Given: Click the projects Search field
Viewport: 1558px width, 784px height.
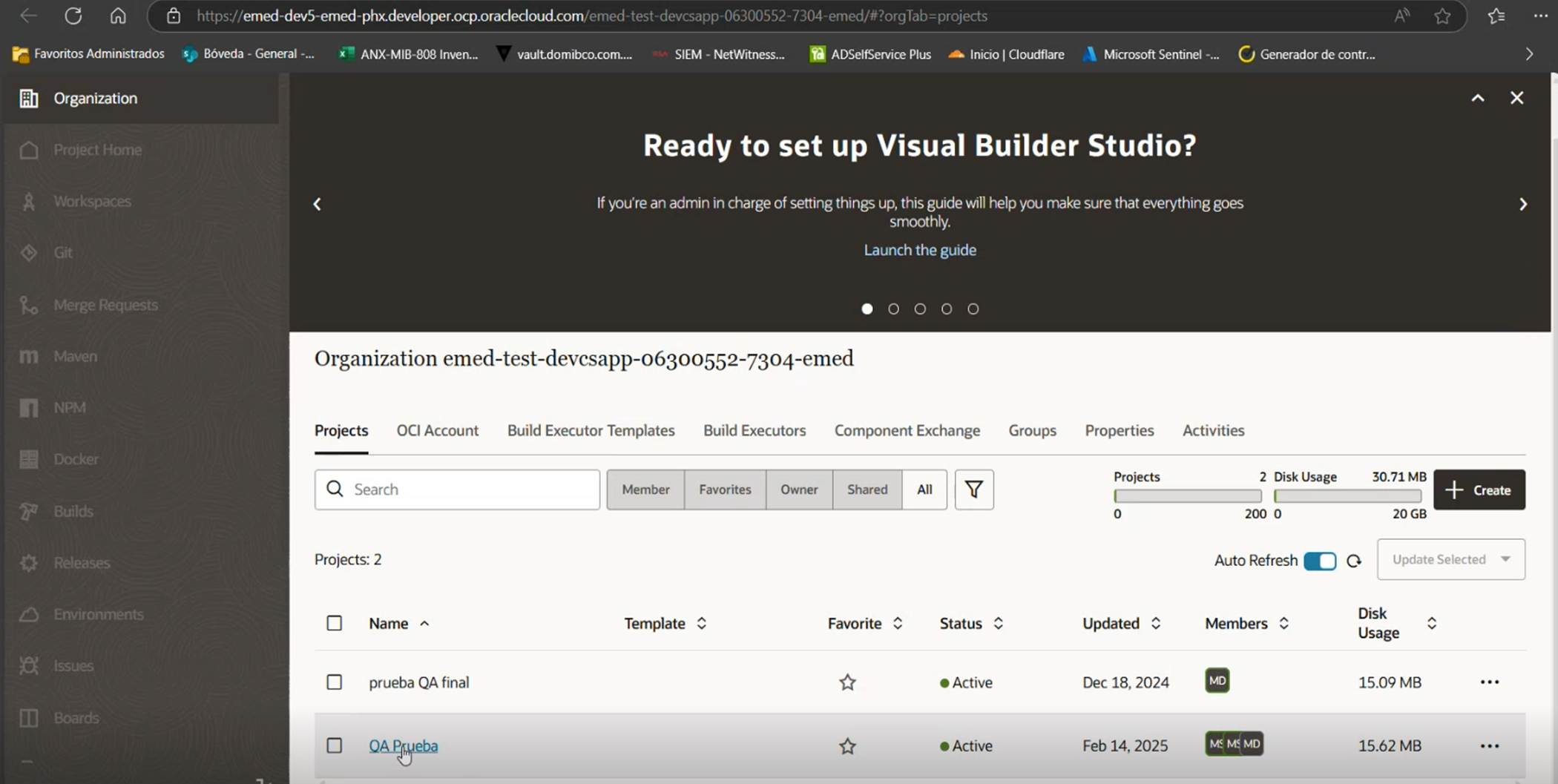Looking at the screenshot, I should coord(457,490).
